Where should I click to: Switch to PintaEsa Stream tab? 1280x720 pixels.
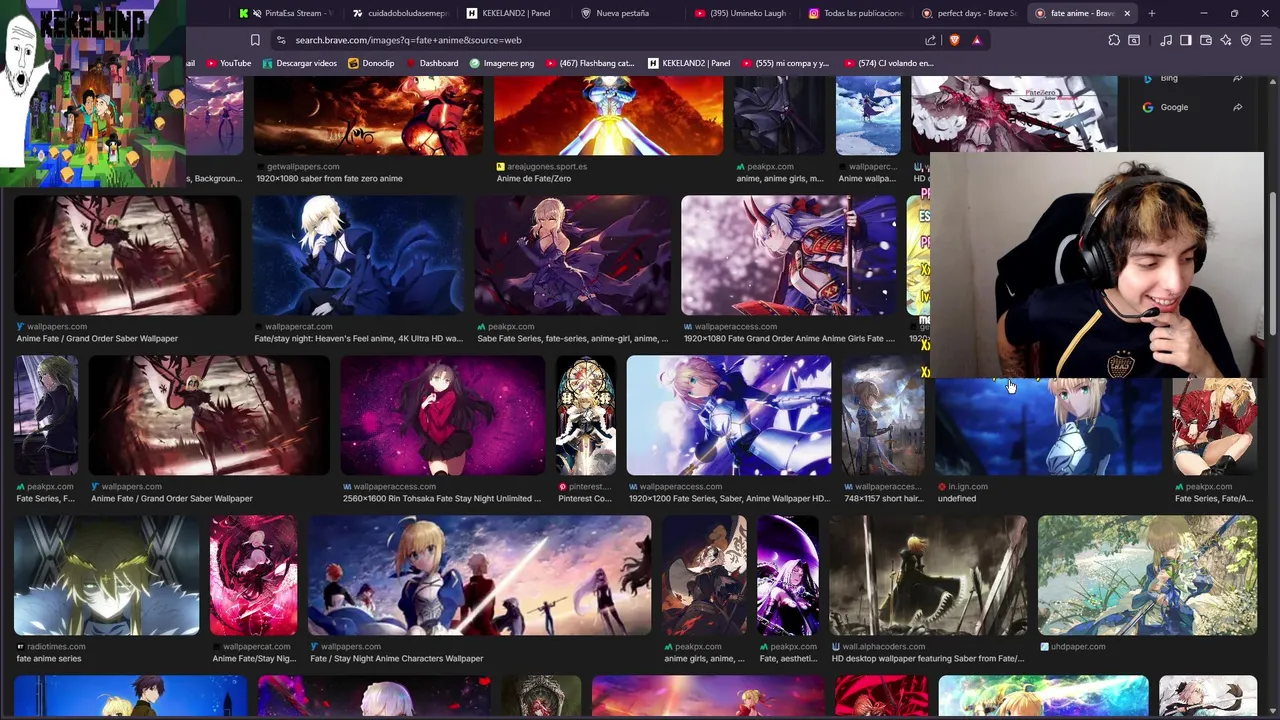click(285, 13)
